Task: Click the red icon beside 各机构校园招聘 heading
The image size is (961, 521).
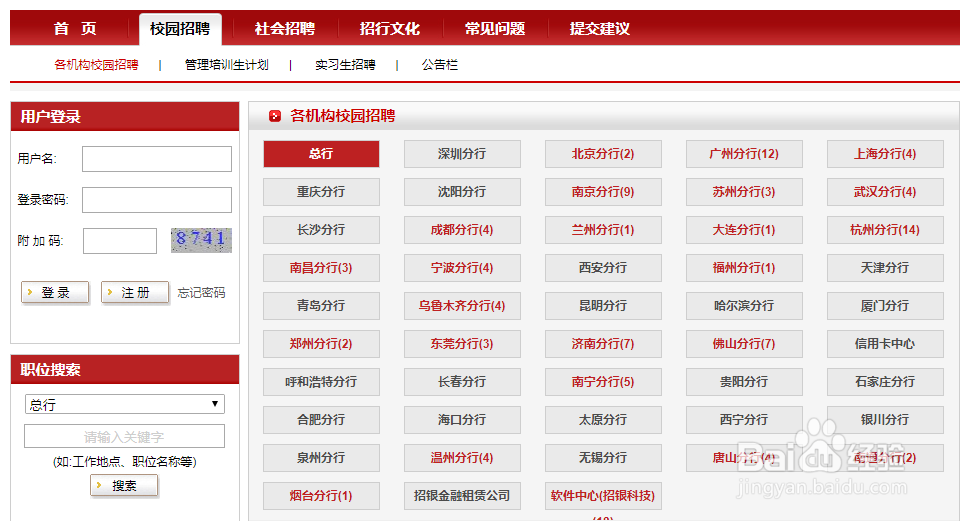Action: 275,116
